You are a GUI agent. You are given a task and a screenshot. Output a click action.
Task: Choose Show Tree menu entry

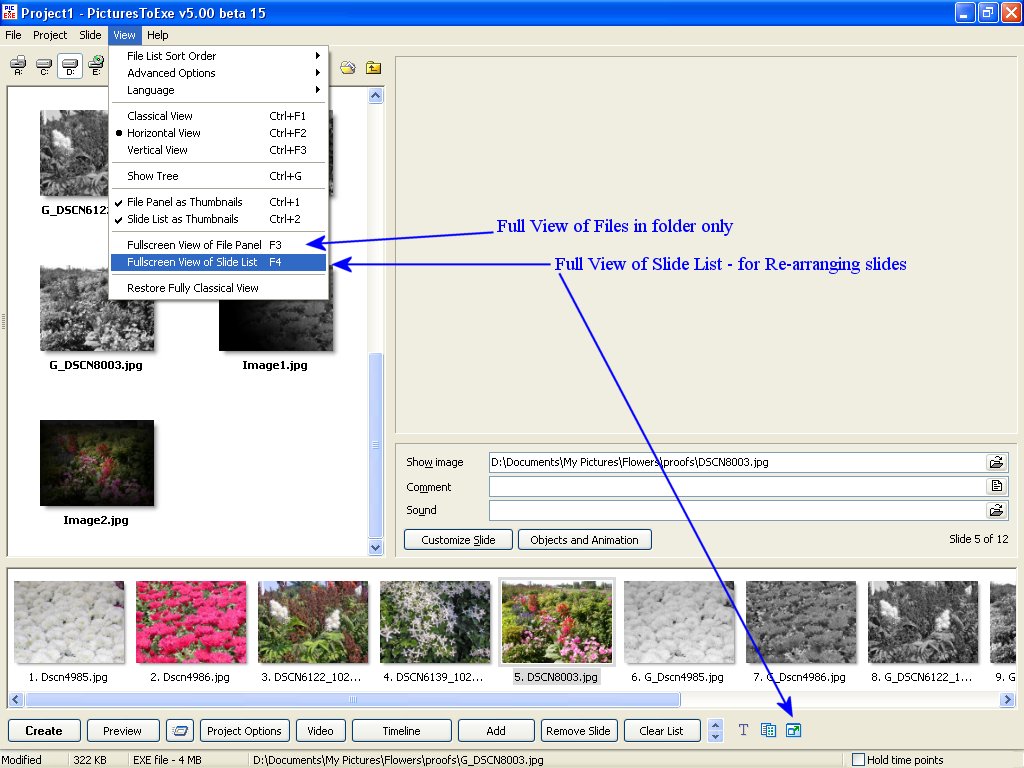click(x=218, y=176)
